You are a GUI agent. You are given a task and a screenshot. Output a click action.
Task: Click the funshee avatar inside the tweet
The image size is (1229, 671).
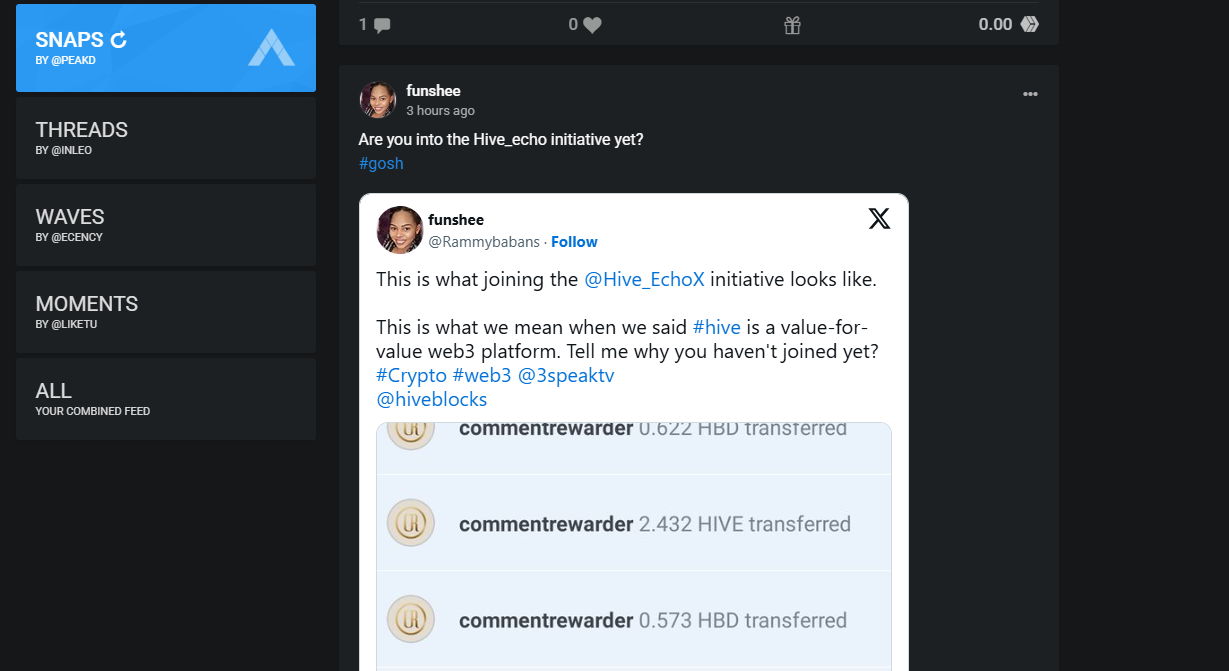point(400,230)
